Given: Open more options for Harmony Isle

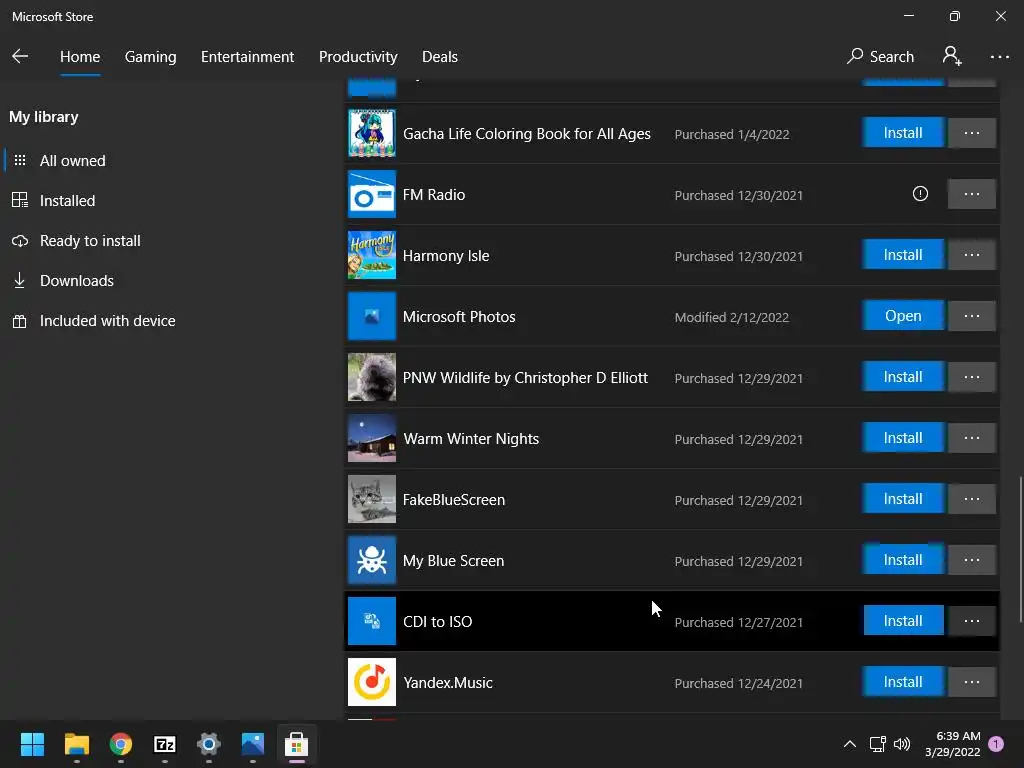Looking at the screenshot, I should pos(972,255).
